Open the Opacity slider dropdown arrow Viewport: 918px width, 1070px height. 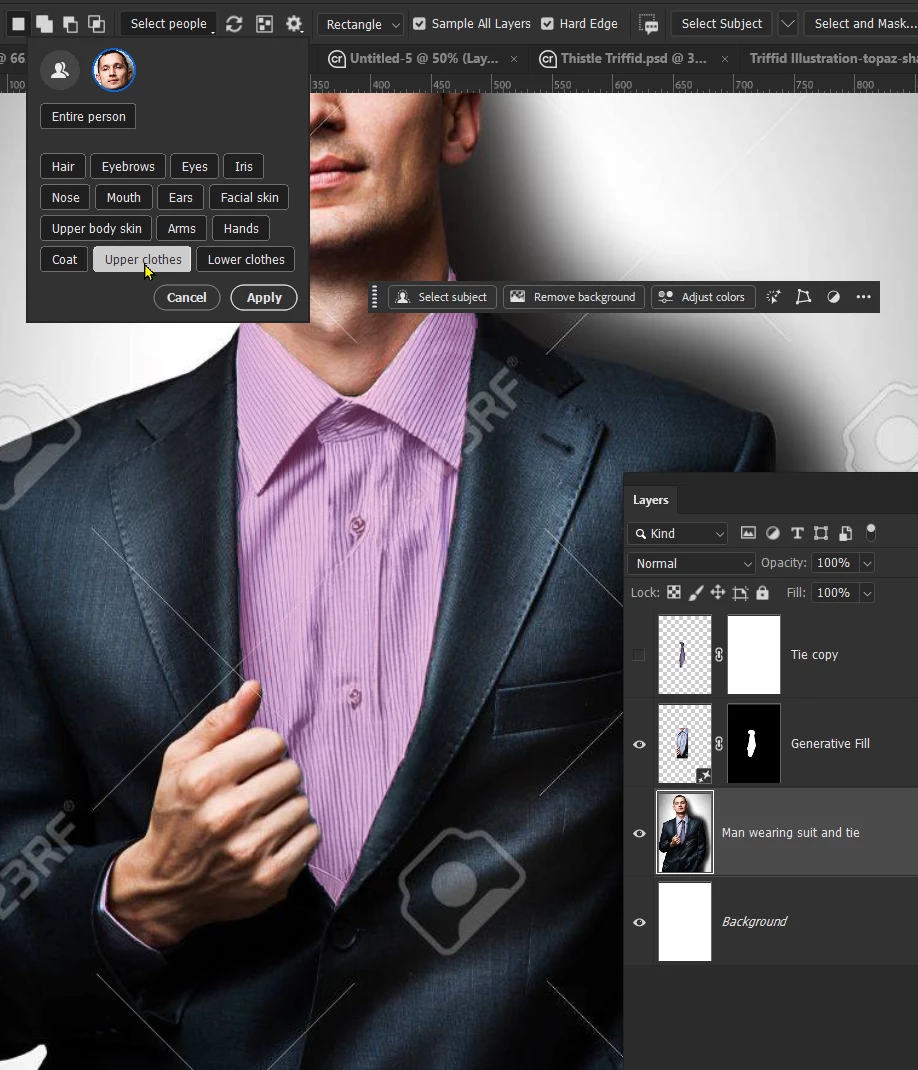(867, 563)
